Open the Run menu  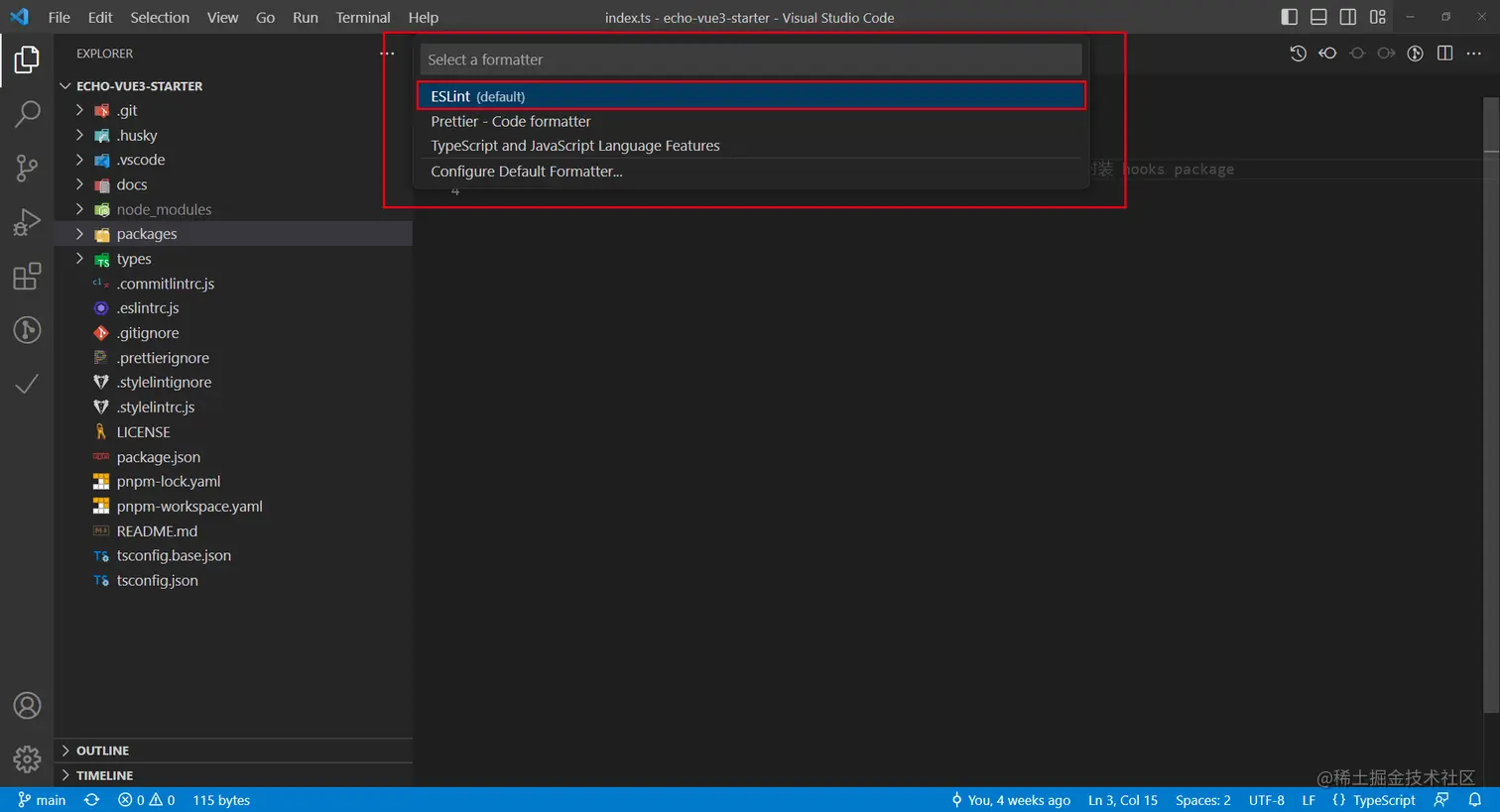(x=306, y=17)
